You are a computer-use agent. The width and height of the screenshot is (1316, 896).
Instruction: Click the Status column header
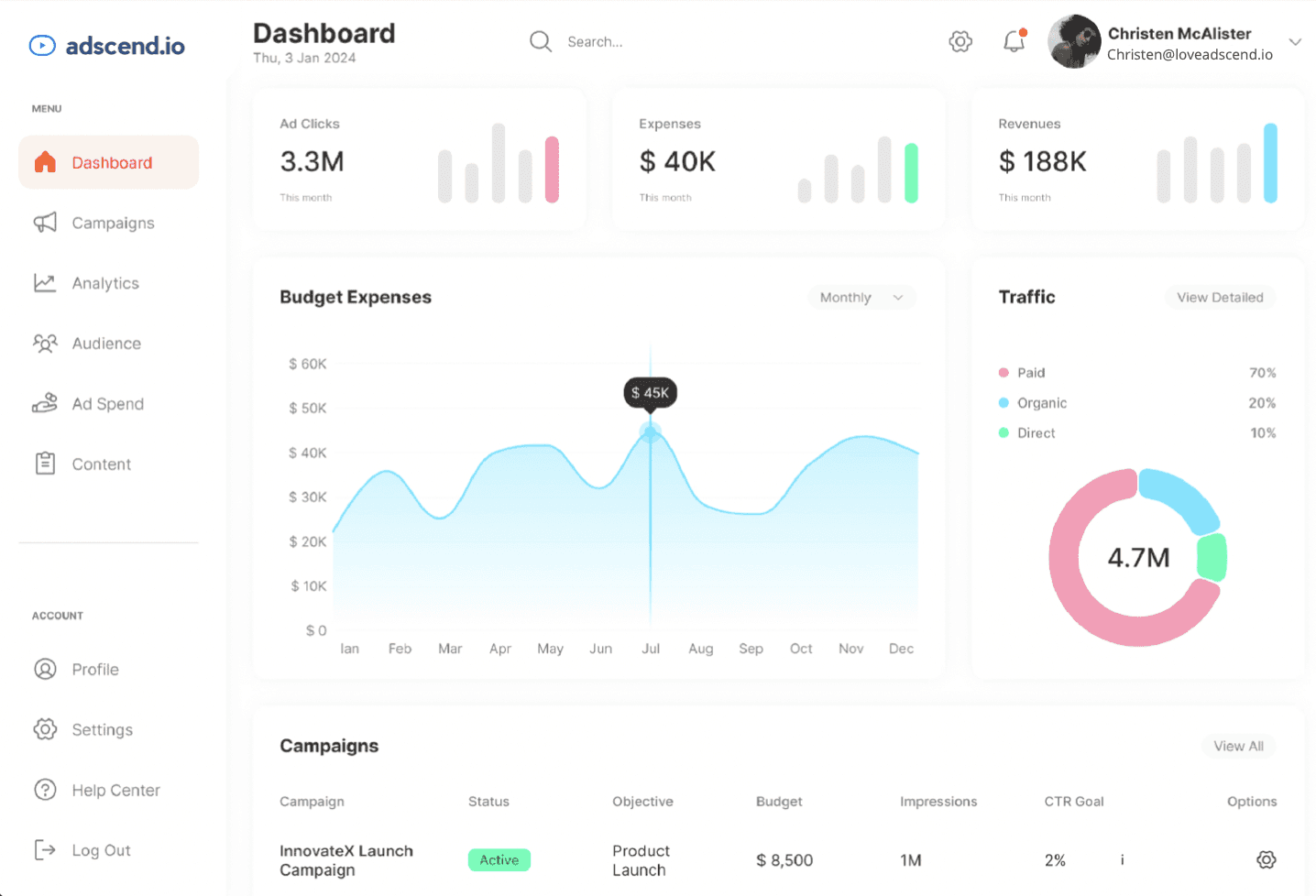click(488, 801)
